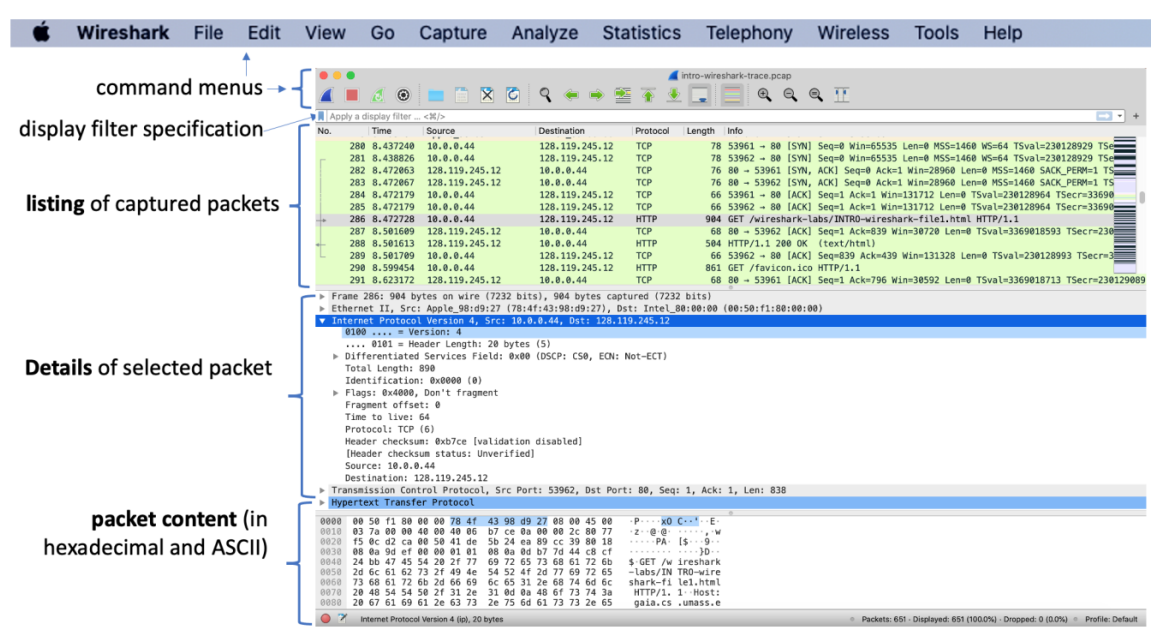Toggle packet list colorizing rules icon

(x=732, y=95)
